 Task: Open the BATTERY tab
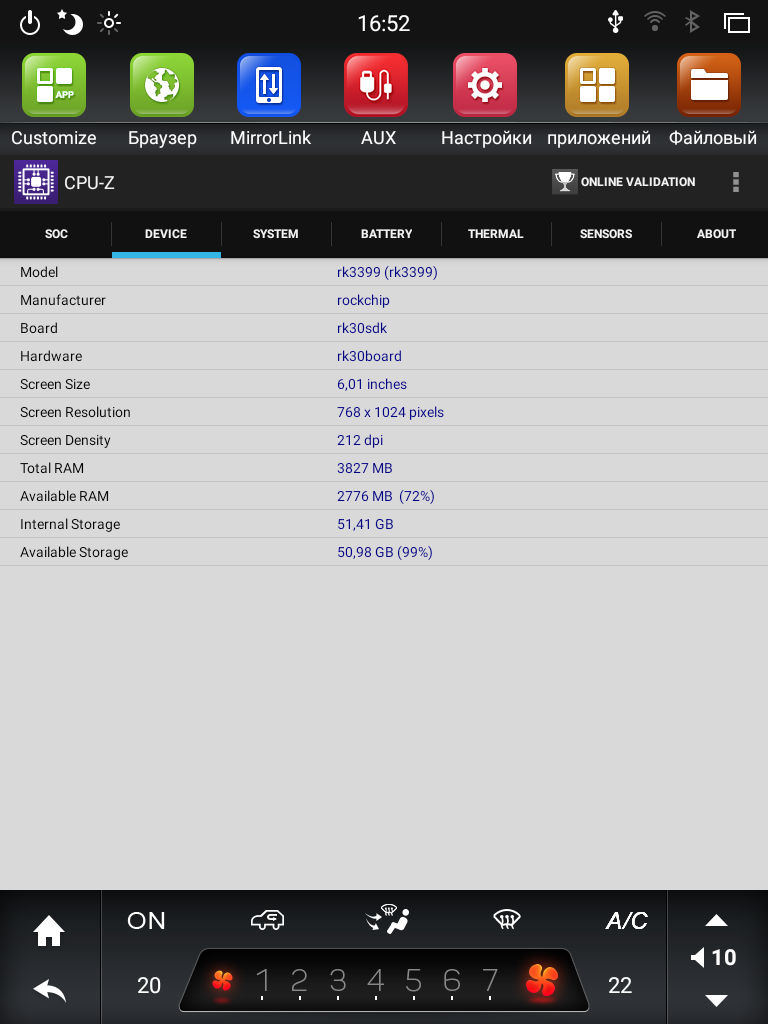pos(387,234)
